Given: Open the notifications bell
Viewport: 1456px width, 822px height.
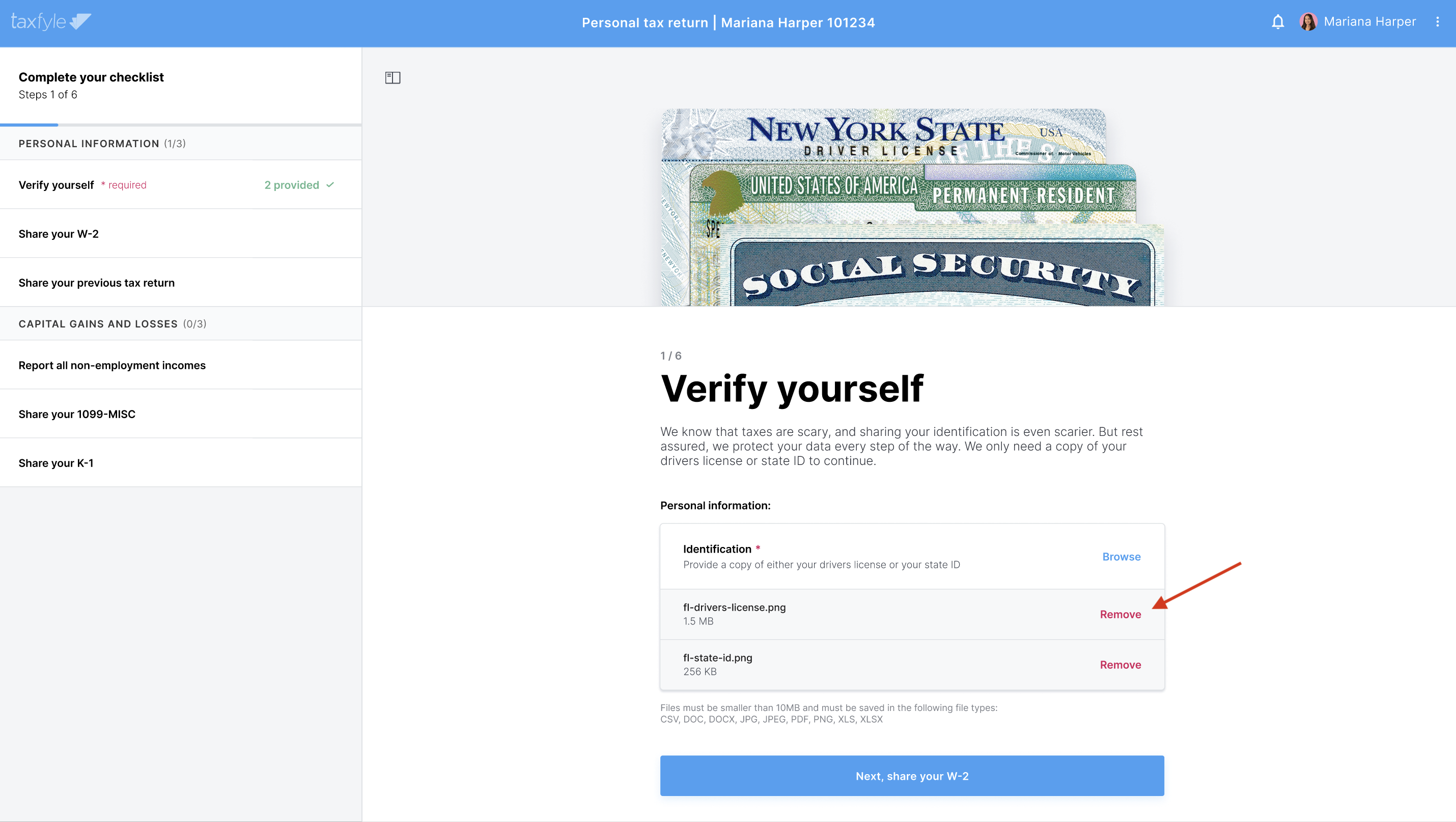Looking at the screenshot, I should [1277, 22].
